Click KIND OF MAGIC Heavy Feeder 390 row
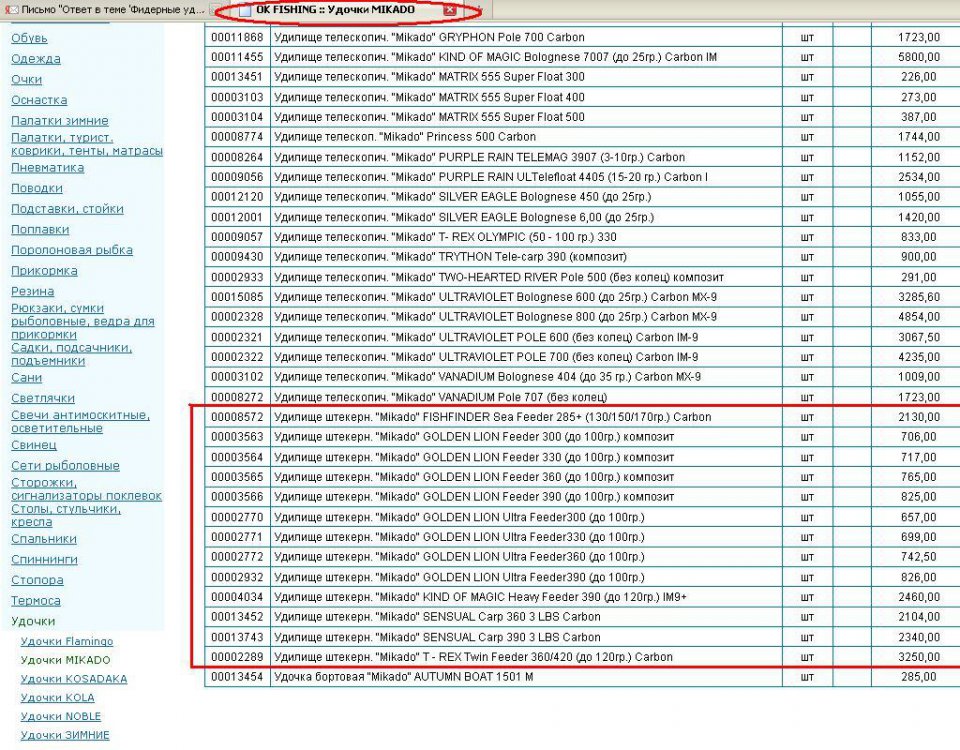The height and width of the screenshot is (750, 960). point(582,597)
